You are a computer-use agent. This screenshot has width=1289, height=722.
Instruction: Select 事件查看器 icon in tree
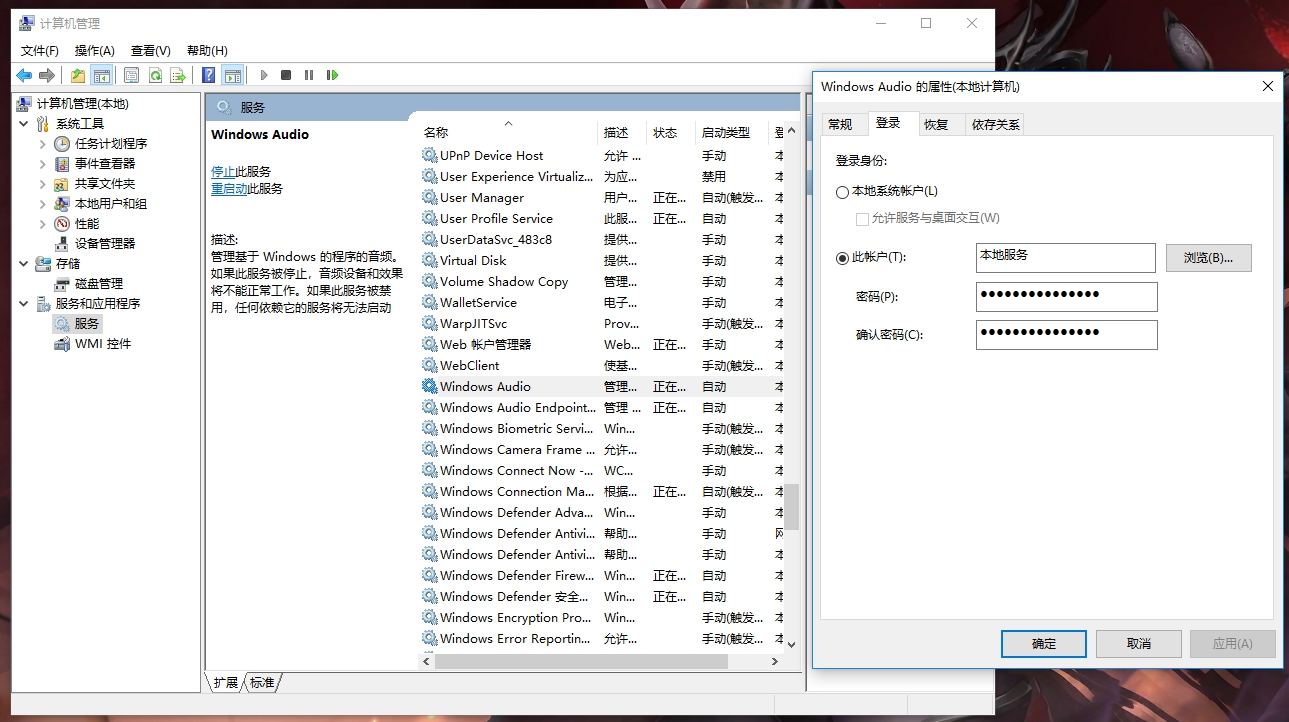coord(62,164)
